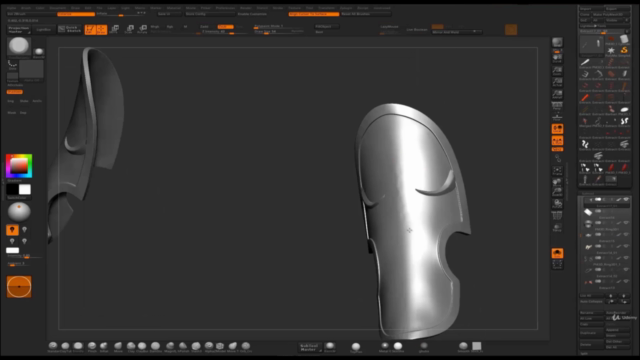
Task: Toggle the LazyMouse option
Action: [x=389, y=27]
